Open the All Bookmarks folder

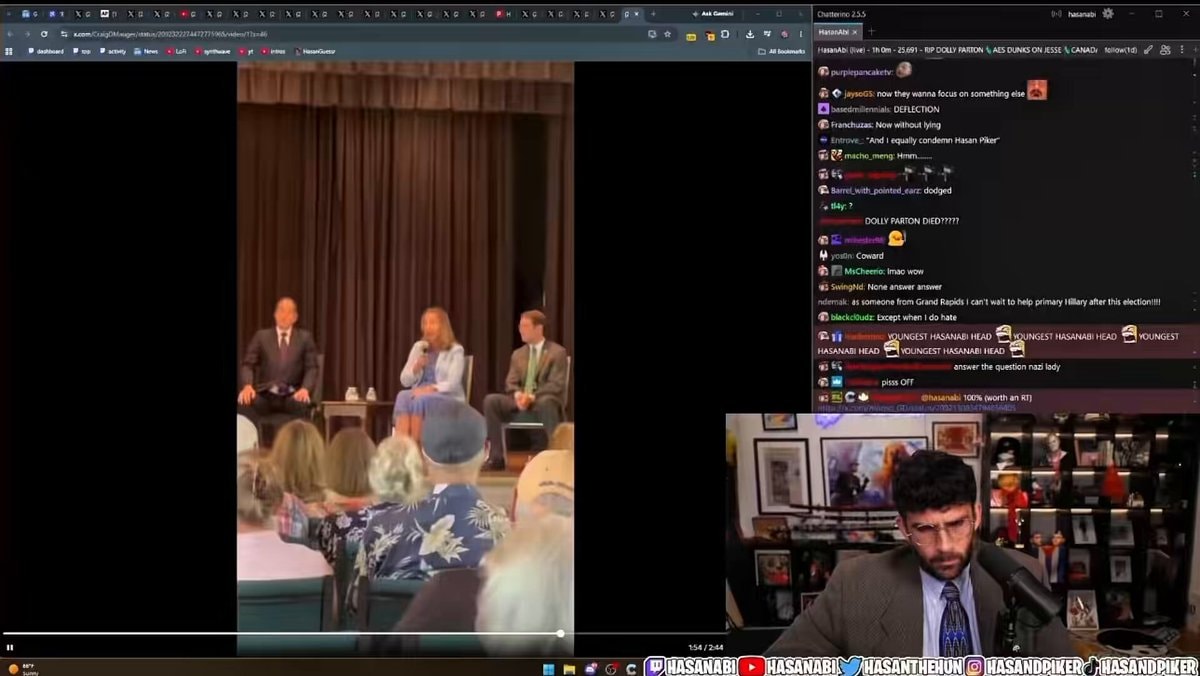tap(781, 51)
